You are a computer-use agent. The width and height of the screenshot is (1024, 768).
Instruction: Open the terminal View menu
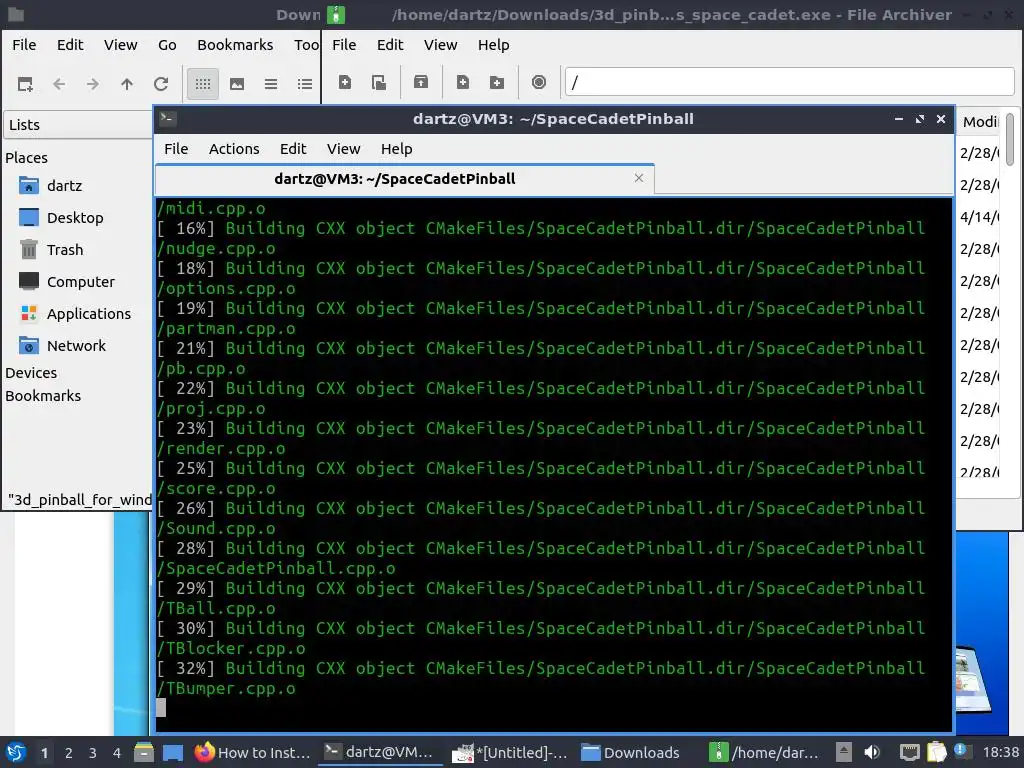point(344,149)
